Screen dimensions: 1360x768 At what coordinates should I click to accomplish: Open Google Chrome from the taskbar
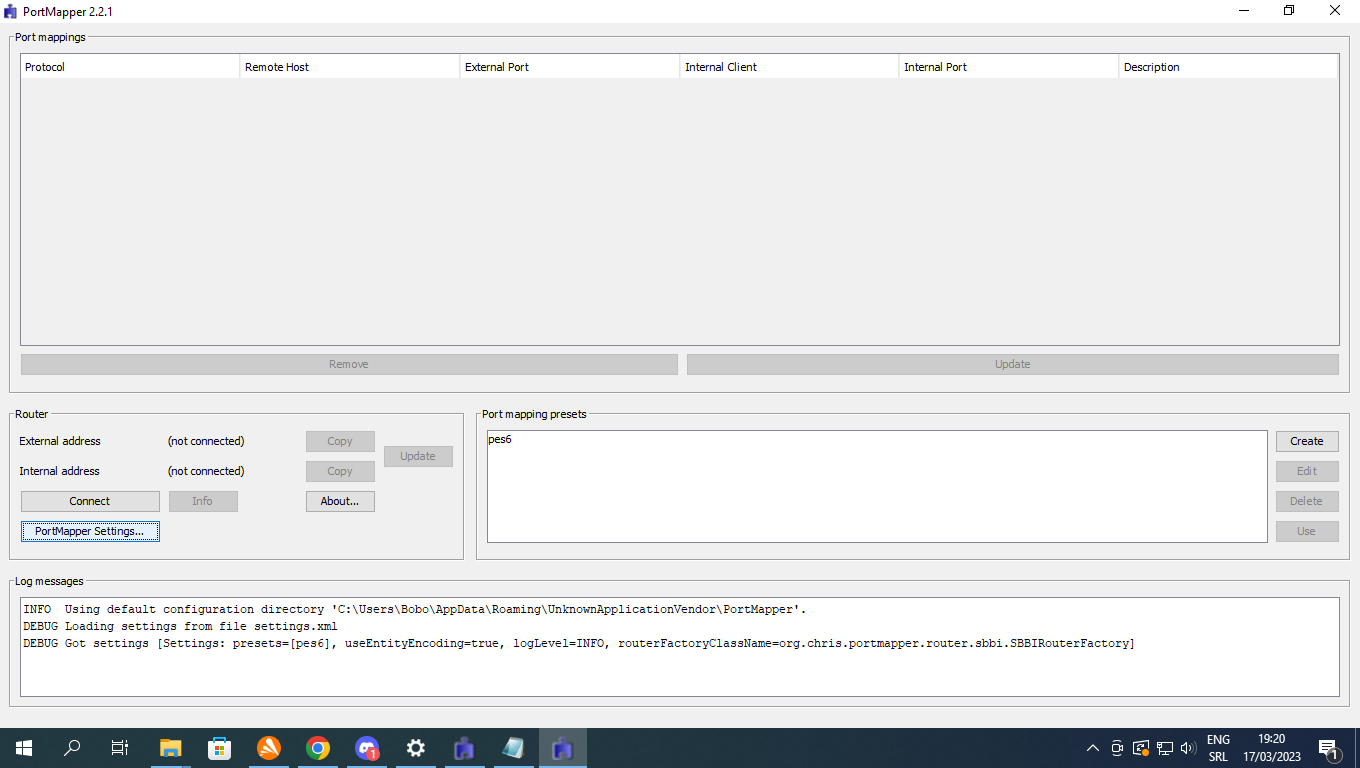(x=318, y=748)
